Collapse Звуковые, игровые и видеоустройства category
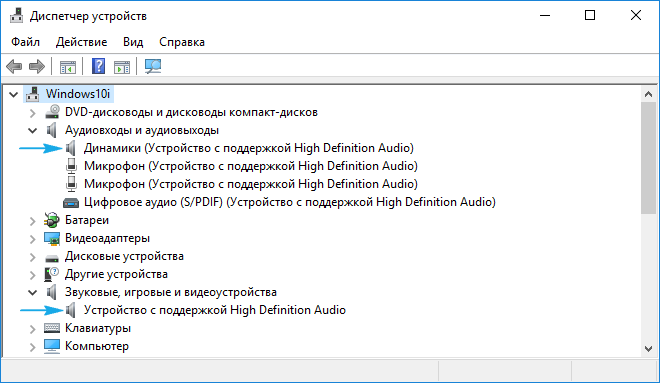 (32, 292)
